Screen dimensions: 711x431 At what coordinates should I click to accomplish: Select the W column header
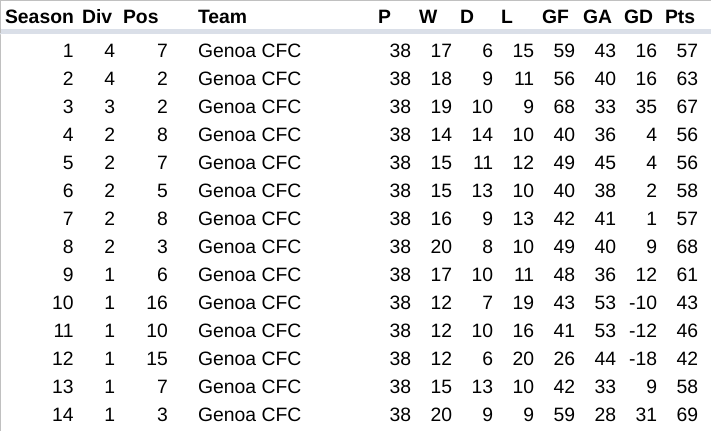click(x=428, y=17)
